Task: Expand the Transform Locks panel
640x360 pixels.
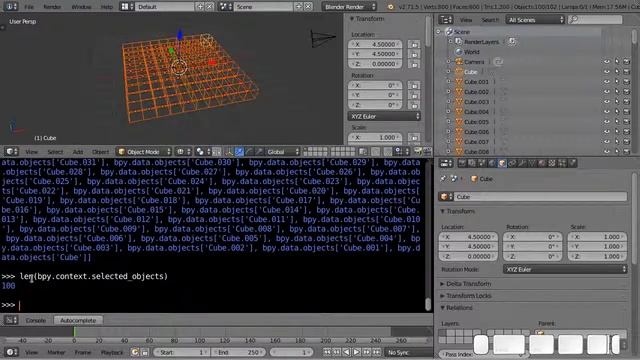Action: click(x=469, y=296)
